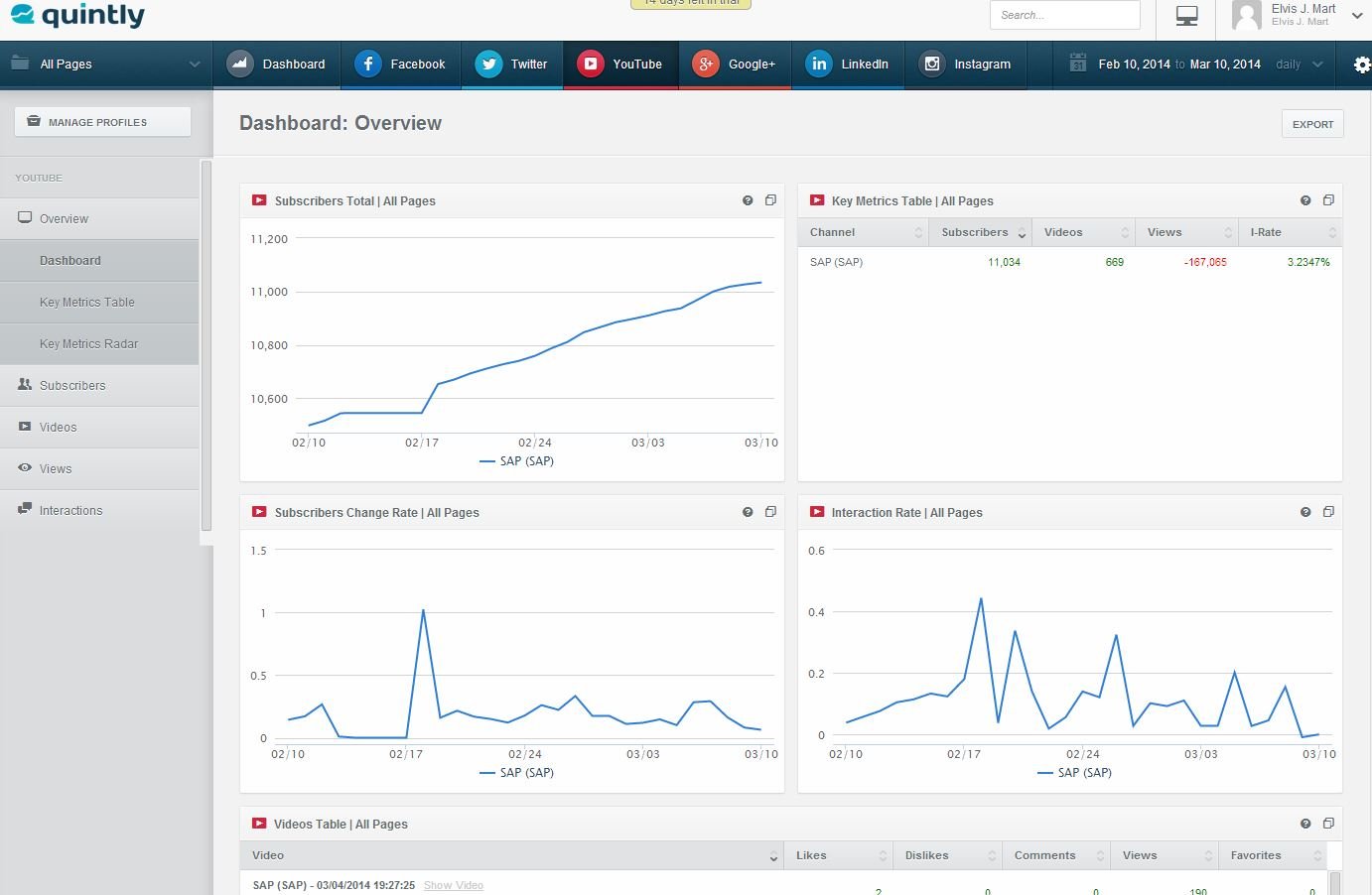Click the quintly logo
Viewport: 1372px width, 895px height.
click(77, 16)
